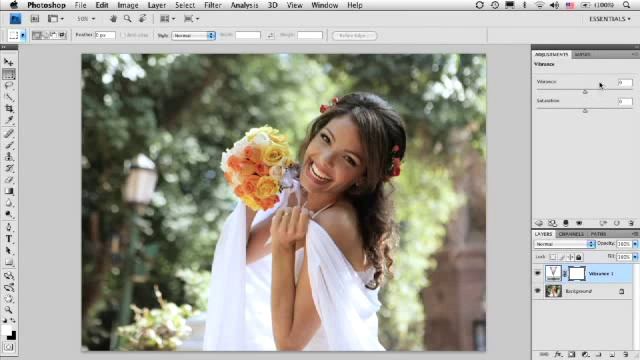Select the Eraser tool
The height and width of the screenshot is (360, 640).
point(9,179)
